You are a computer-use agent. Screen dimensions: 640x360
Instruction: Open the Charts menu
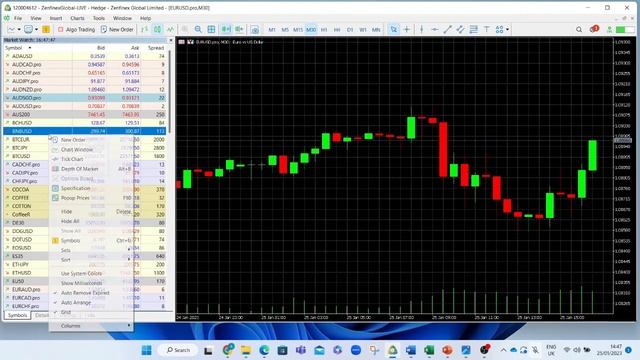pyautogui.click(x=77, y=18)
